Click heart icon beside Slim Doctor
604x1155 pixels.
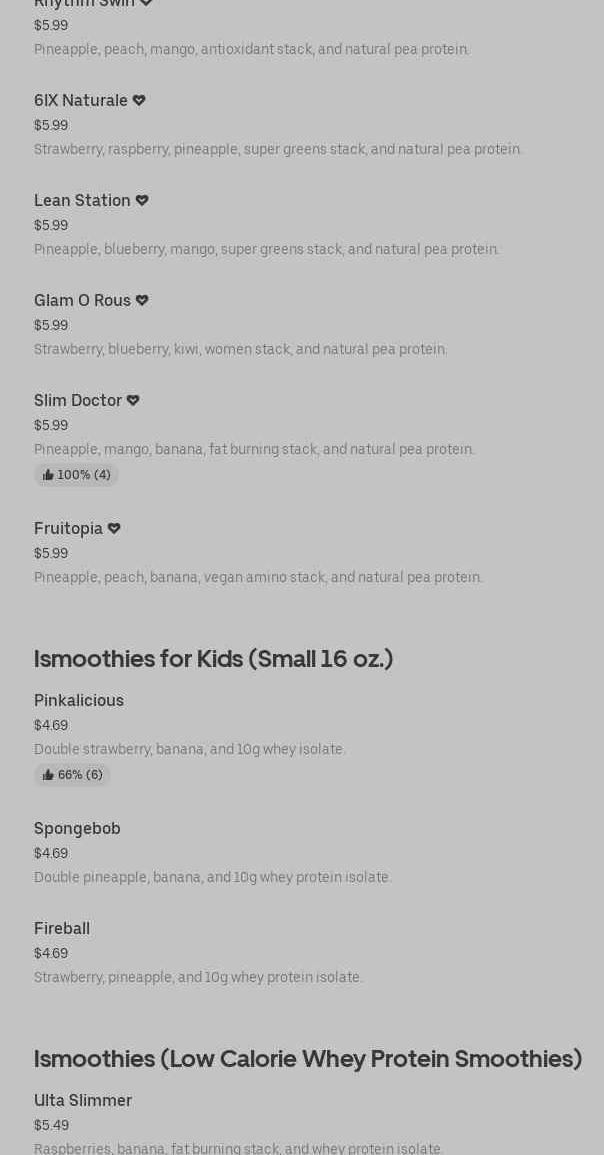coord(133,400)
